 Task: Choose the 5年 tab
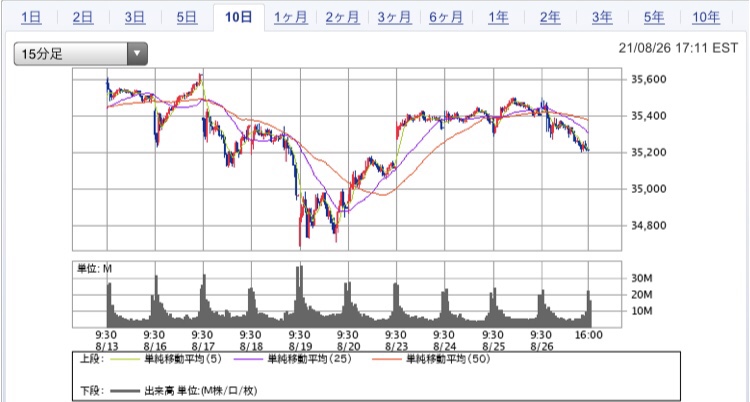point(654,18)
